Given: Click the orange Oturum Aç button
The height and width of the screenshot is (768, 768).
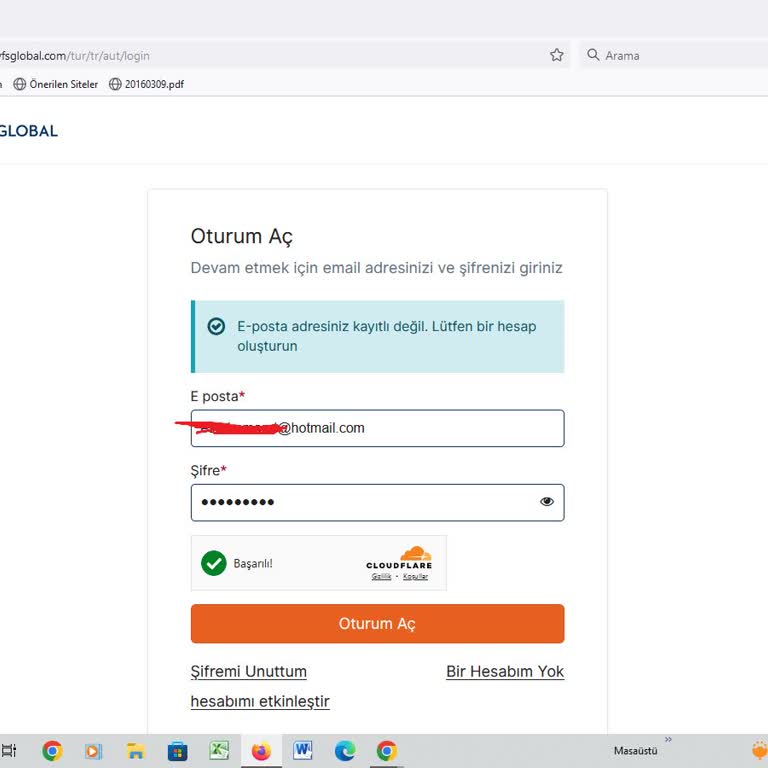Looking at the screenshot, I should click(377, 624).
